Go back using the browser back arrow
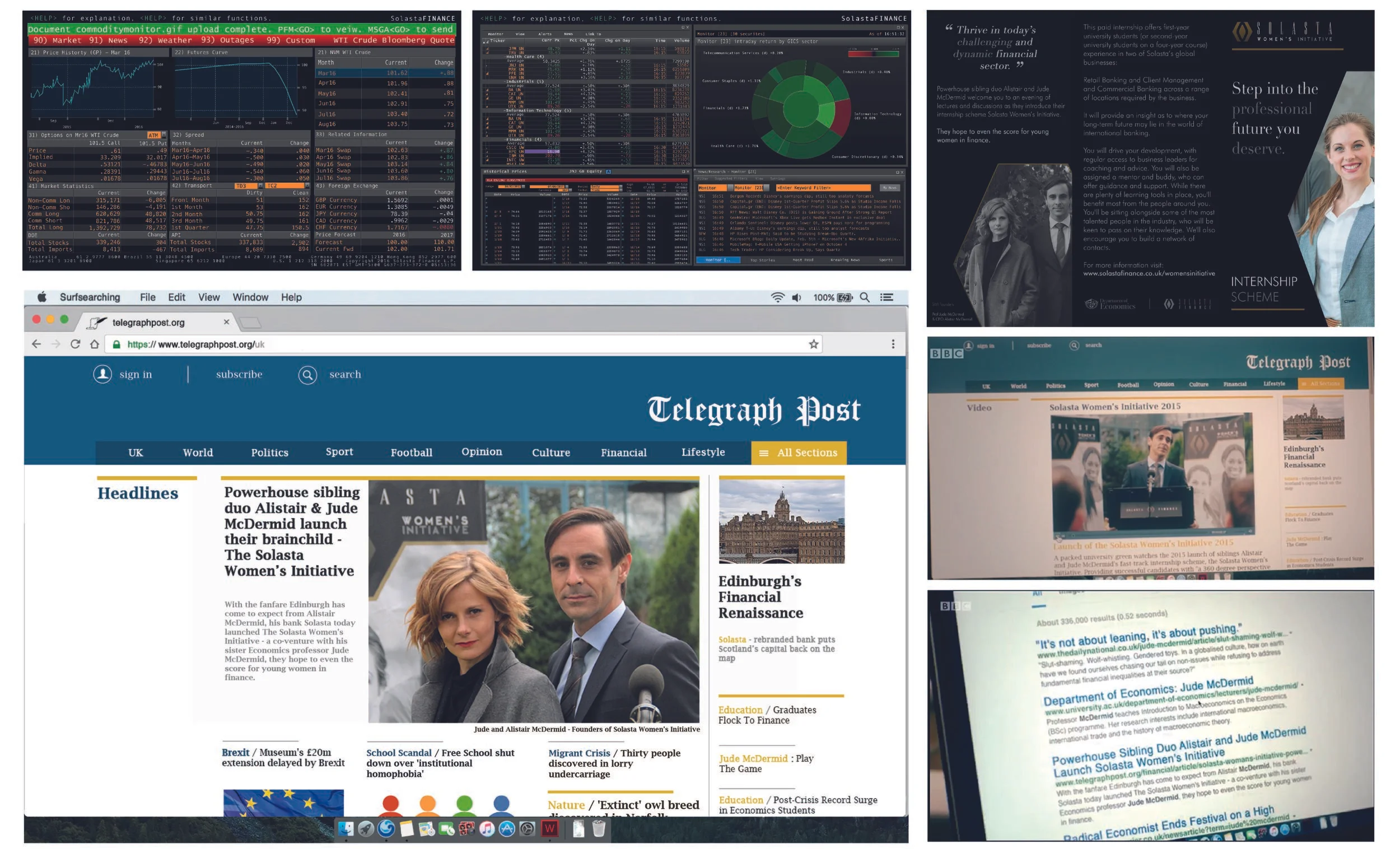Screen dimensions: 1400x849 coord(36,344)
